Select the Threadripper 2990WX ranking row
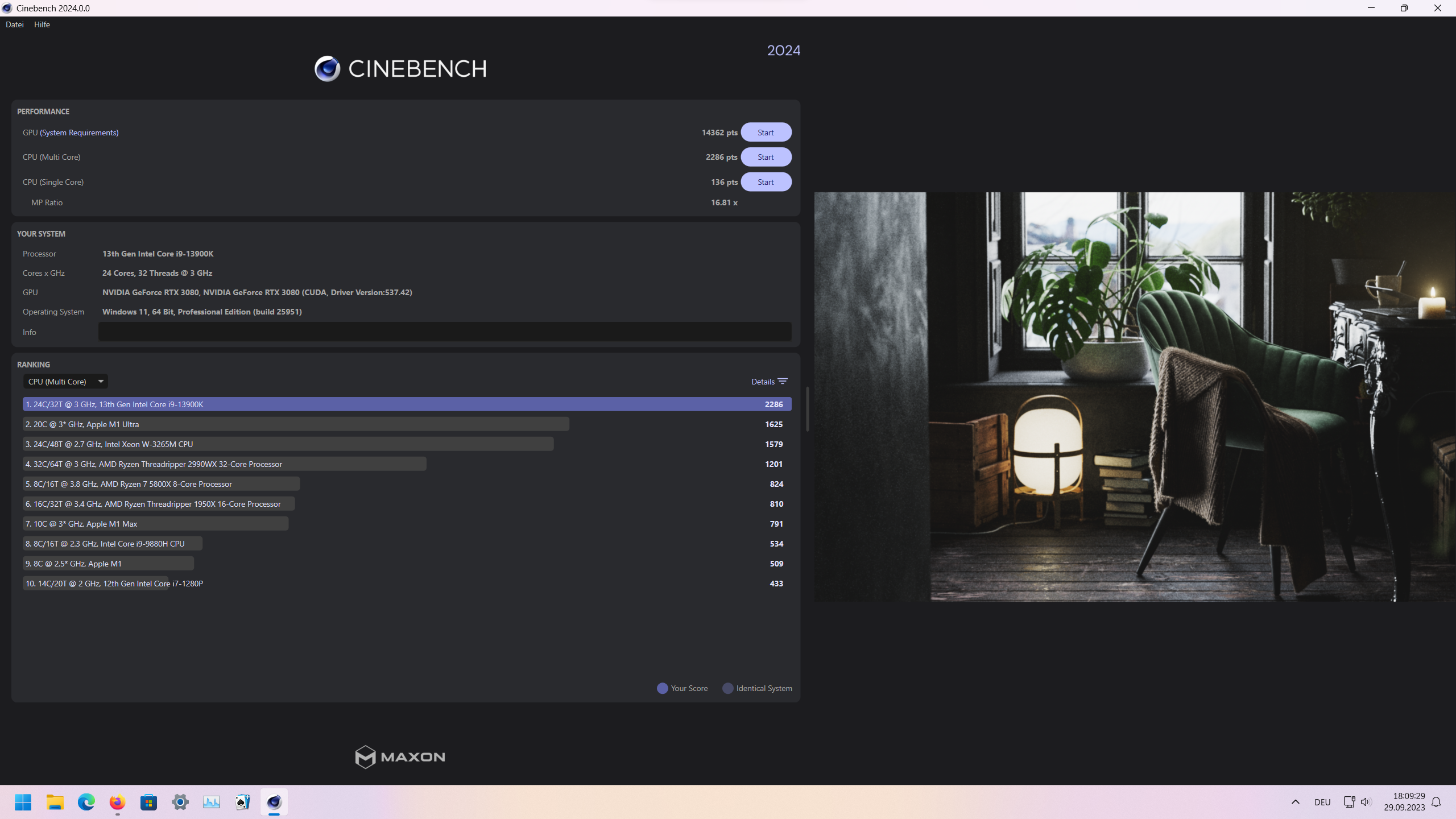This screenshot has height=819, width=1456. 407,464
